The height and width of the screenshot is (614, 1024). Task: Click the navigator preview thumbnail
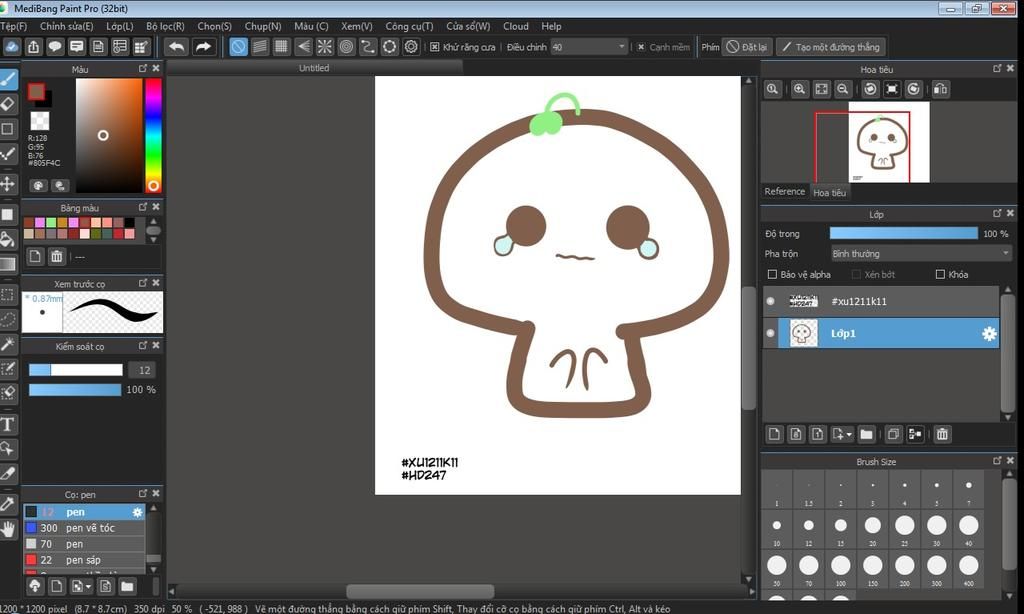tap(888, 142)
